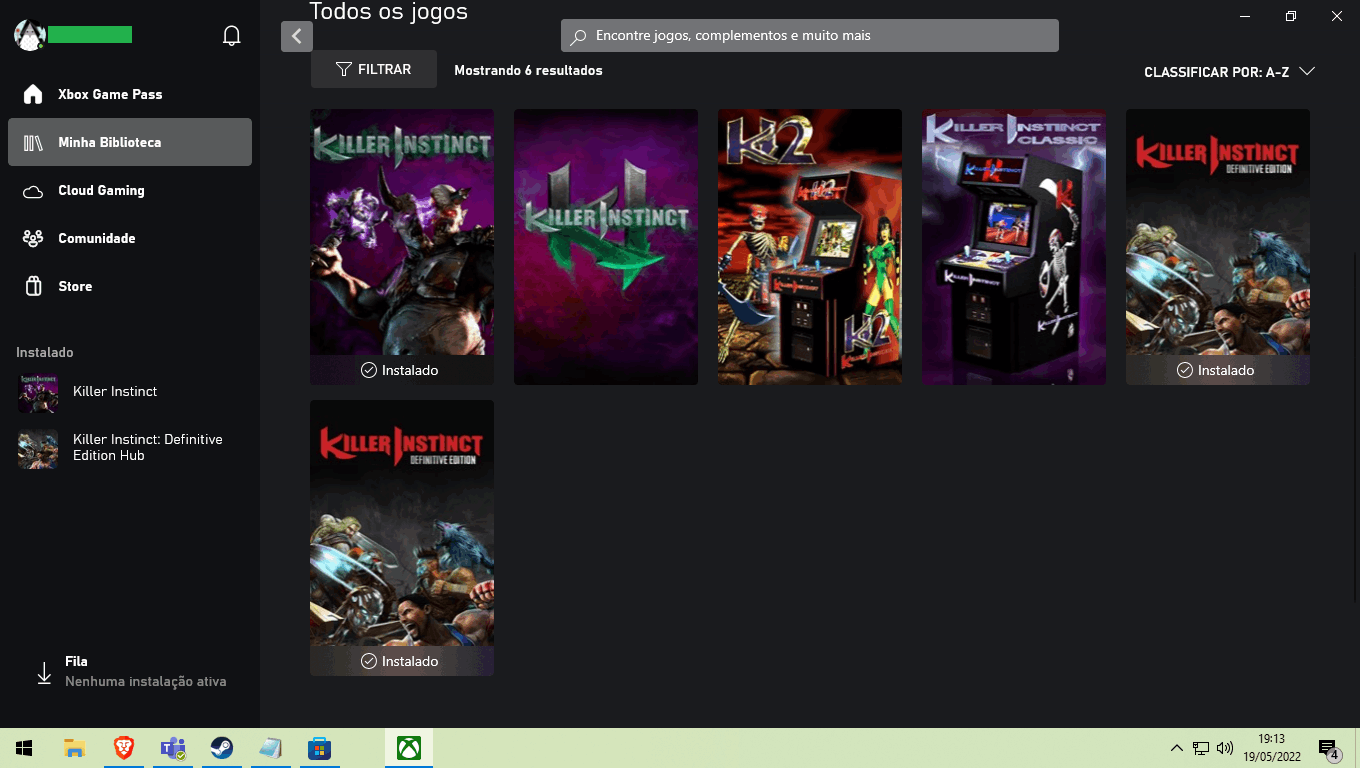
Task: Open the Store section
Action: pyautogui.click(x=130, y=286)
